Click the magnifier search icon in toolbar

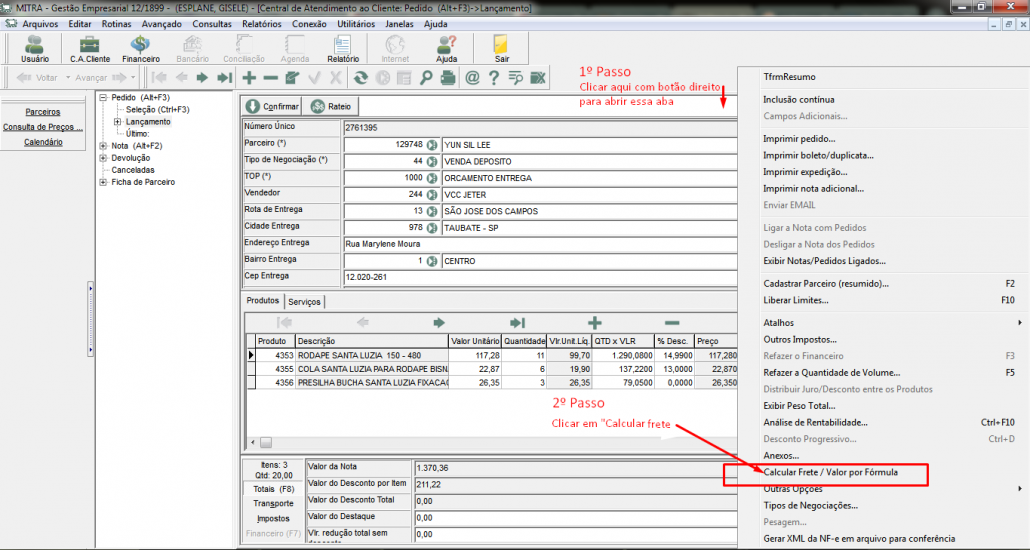coord(427,77)
